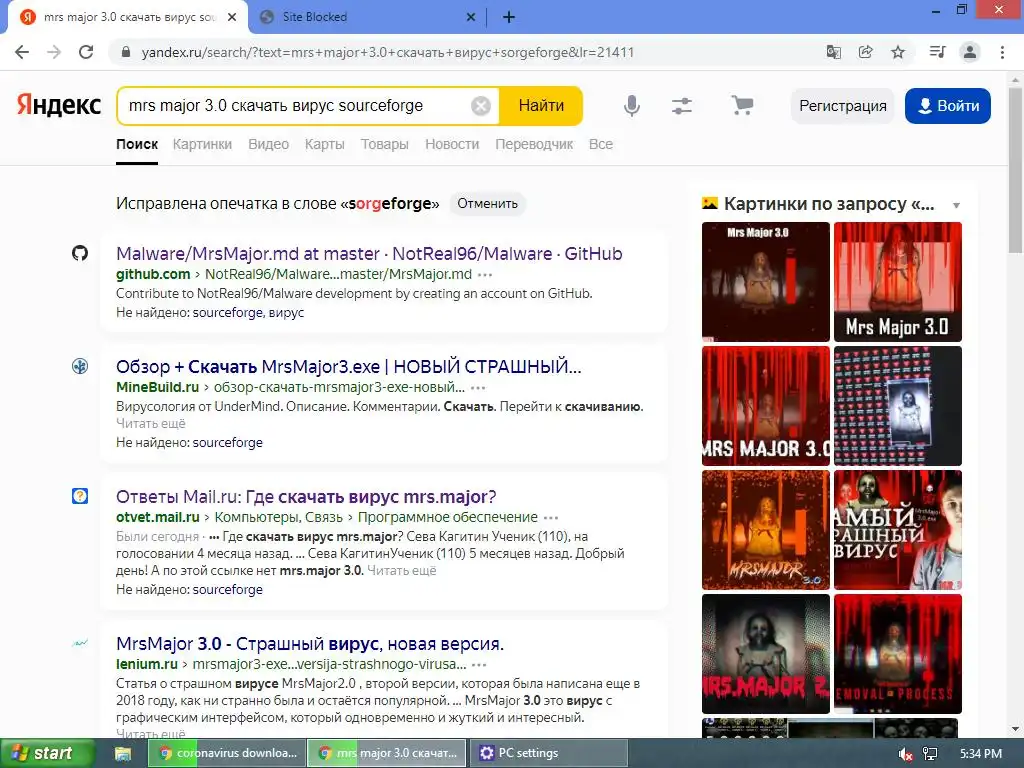The width and height of the screenshot is (1024, 768).
Task: Click the Регистрация button
Action: 842,106
